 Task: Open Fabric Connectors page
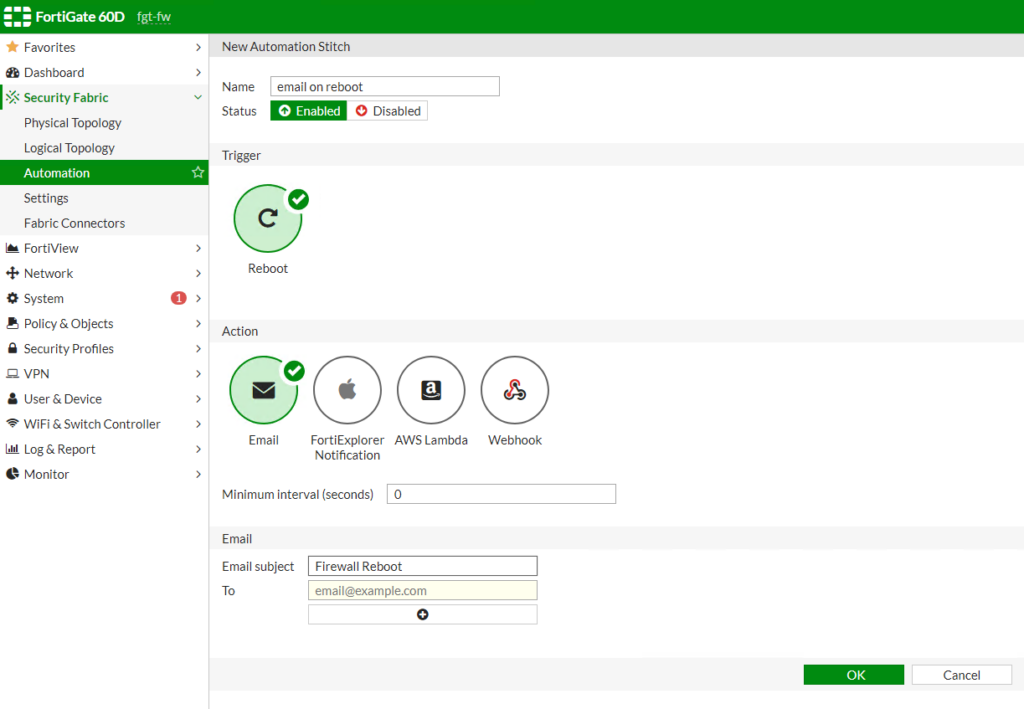click(x=75, y=223)
